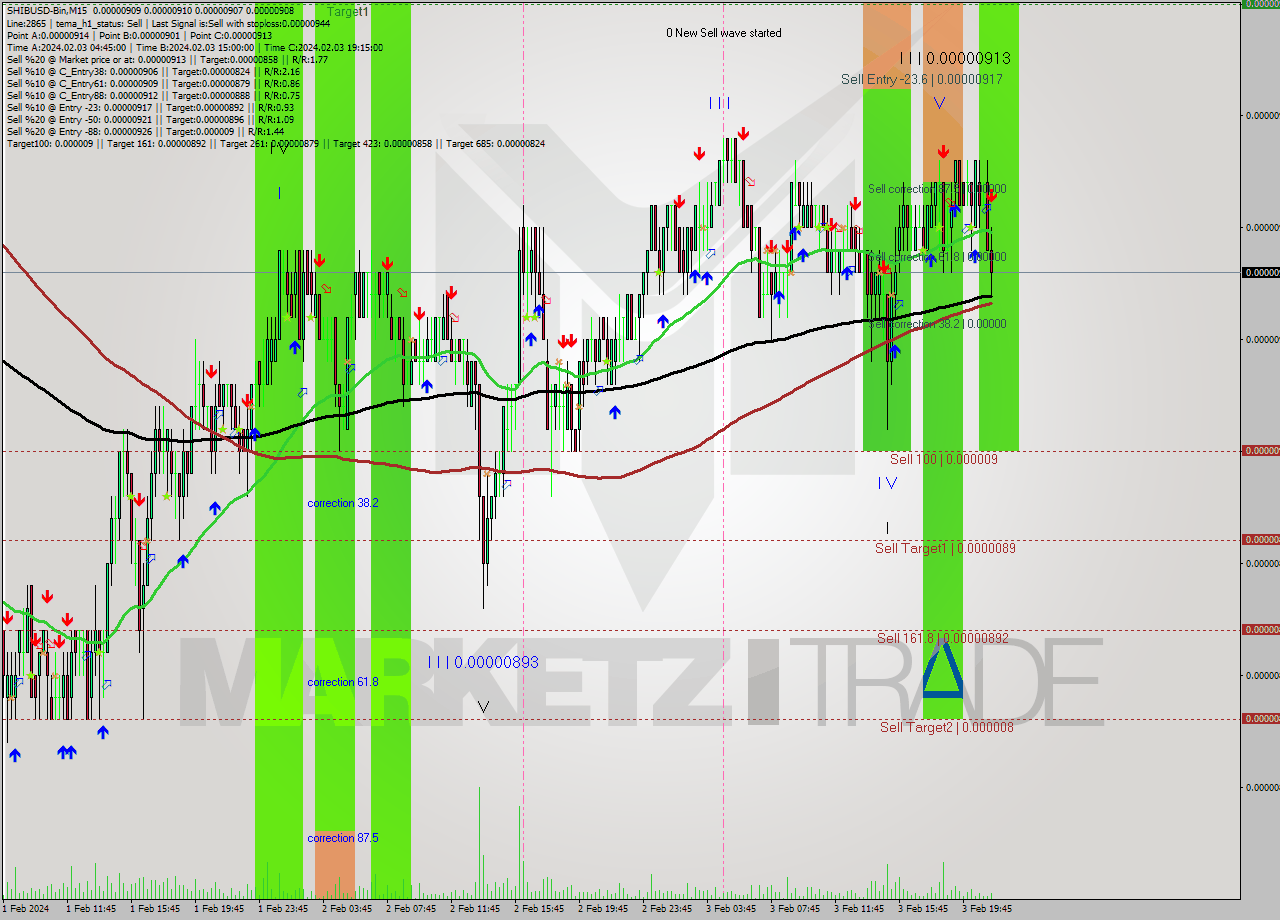Click the 'I I I 0.00000913' wave label
This screenshot has width=1280, height=920.
[x=954, y=59]
